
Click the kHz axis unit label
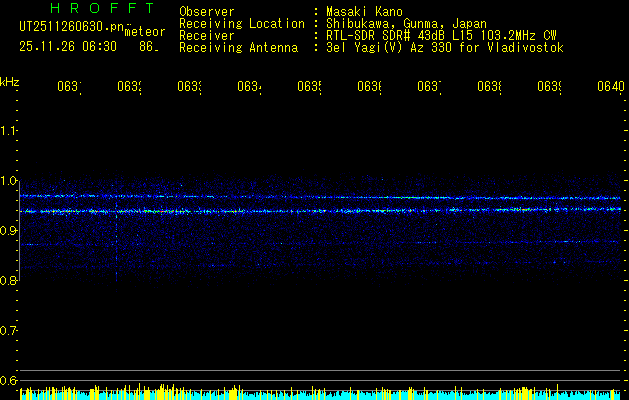pos(9,82)
